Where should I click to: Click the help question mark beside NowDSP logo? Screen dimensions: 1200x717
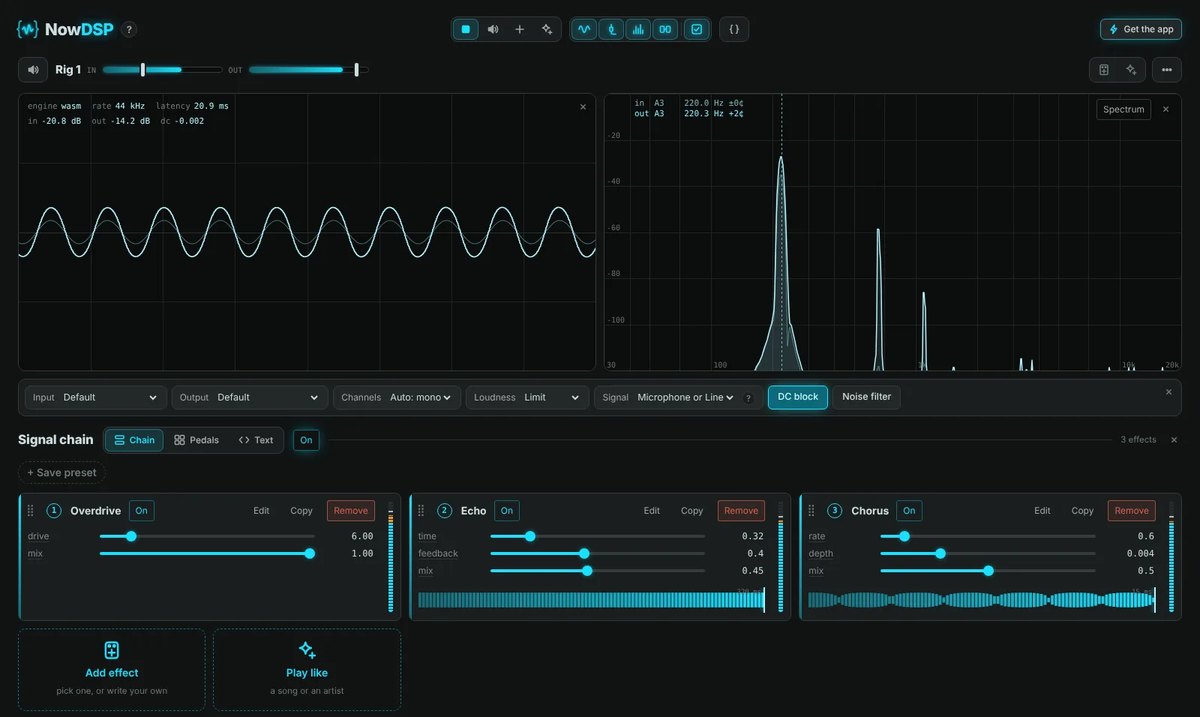(129, 30)
